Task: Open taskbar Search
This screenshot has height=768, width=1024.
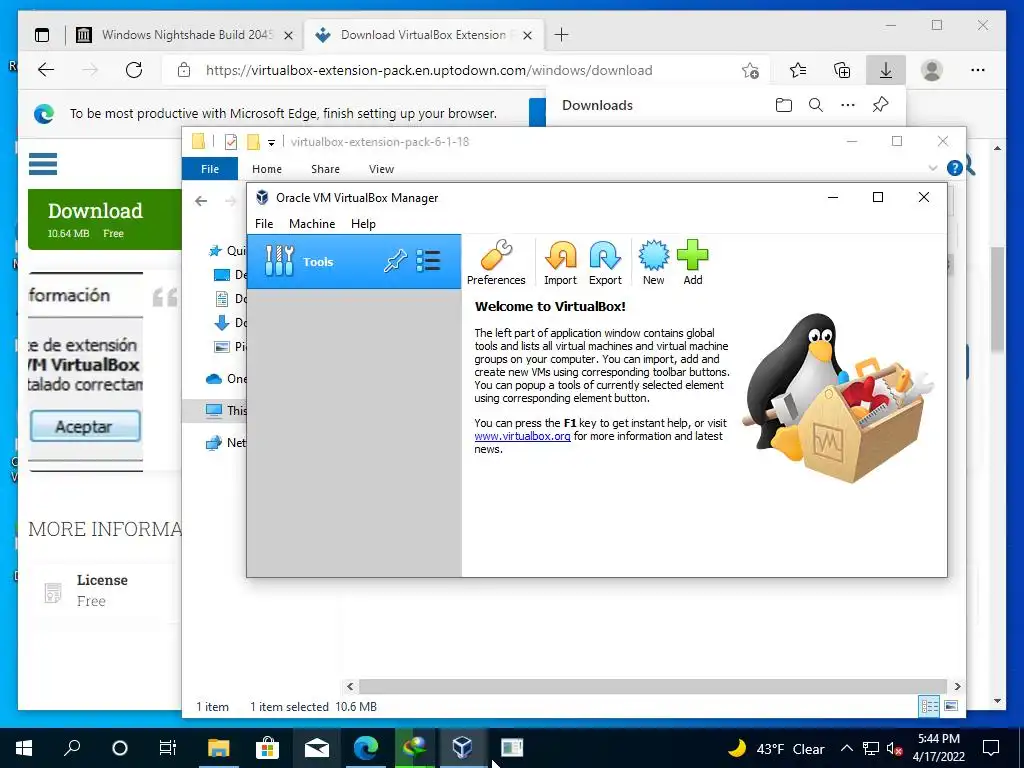Action: 72,748
